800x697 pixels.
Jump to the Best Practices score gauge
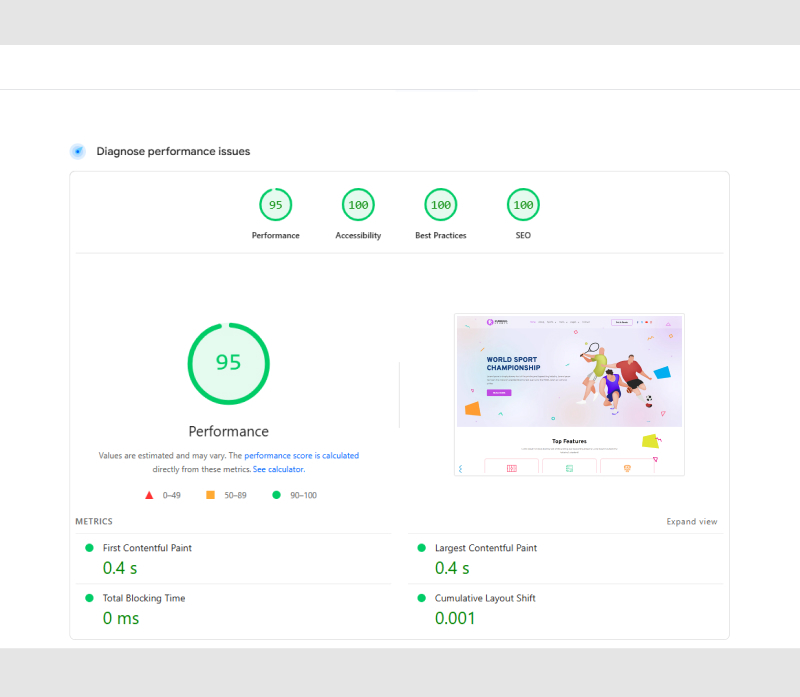point(440,205)
